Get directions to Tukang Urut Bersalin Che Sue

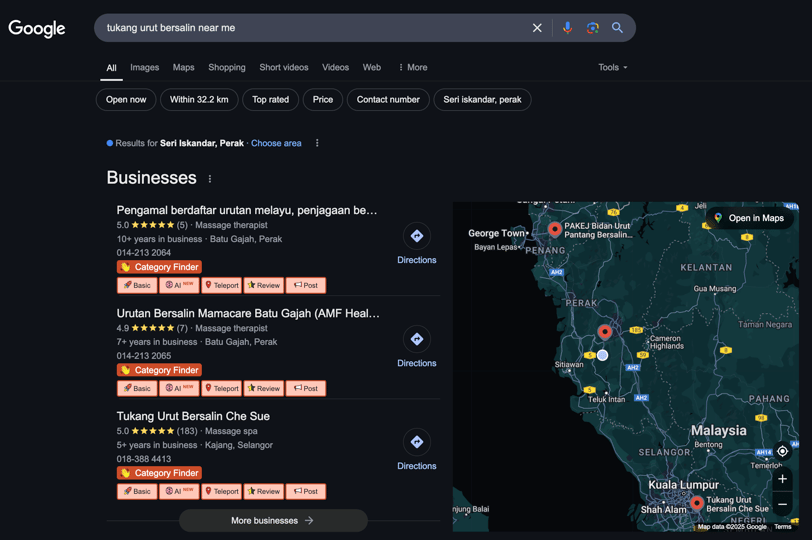pyautogui.click(x=417, y=449)
